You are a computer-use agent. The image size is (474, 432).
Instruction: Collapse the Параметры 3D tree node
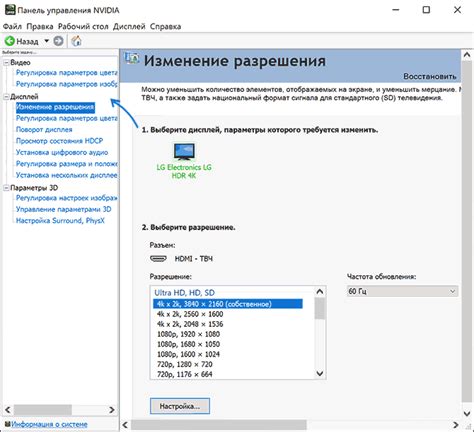click(6, 188)
